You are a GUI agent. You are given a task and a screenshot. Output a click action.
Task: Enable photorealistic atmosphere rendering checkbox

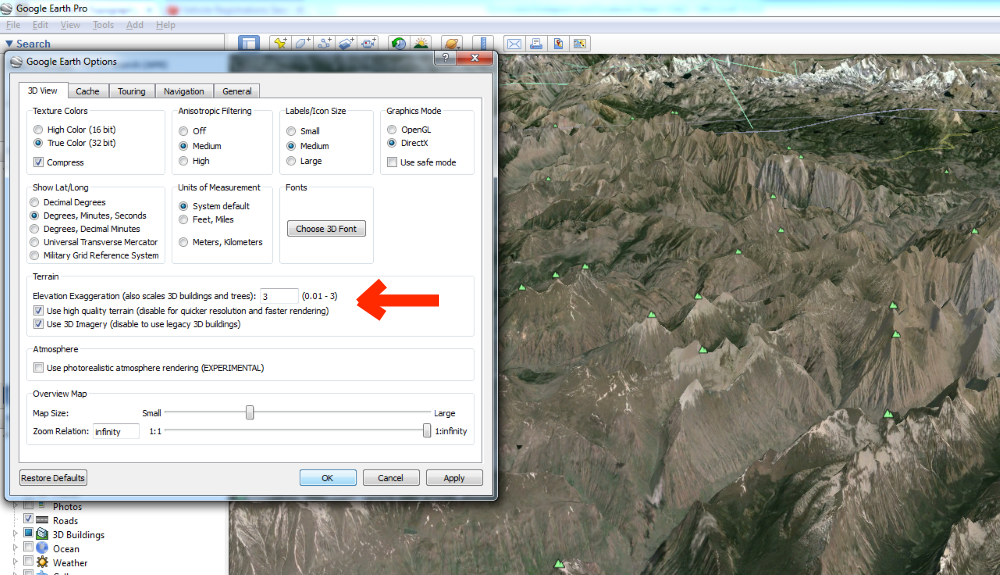pos(38,368)
